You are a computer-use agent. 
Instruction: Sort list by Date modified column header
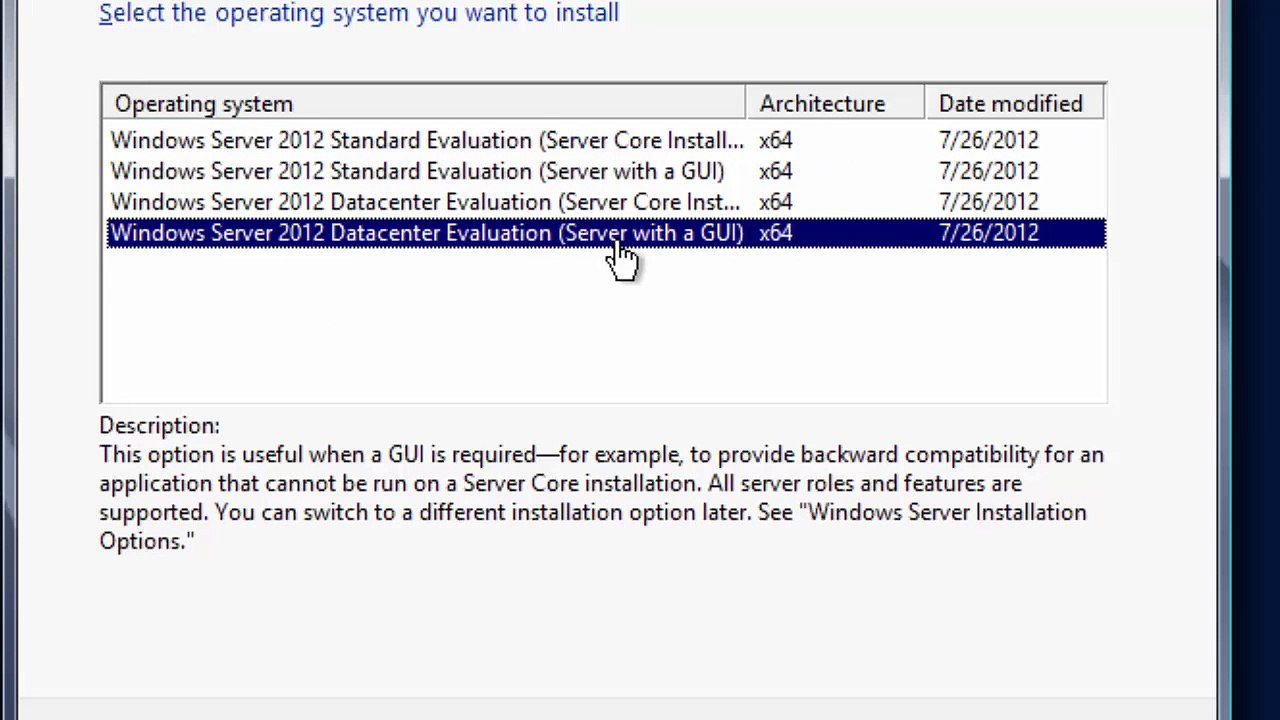pyautogui.click(x=1014, y=104)
